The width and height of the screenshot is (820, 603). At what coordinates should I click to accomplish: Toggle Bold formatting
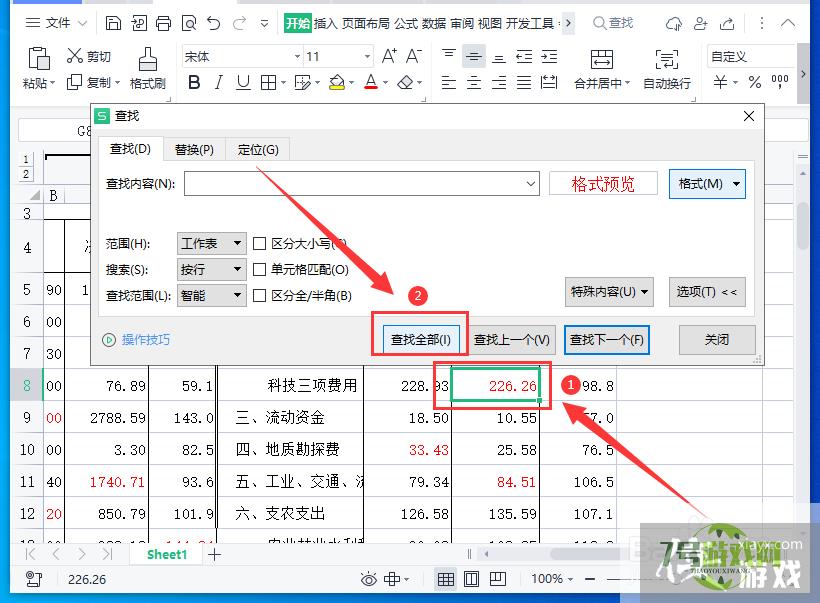pyautogui.click(x=194, y=82)
